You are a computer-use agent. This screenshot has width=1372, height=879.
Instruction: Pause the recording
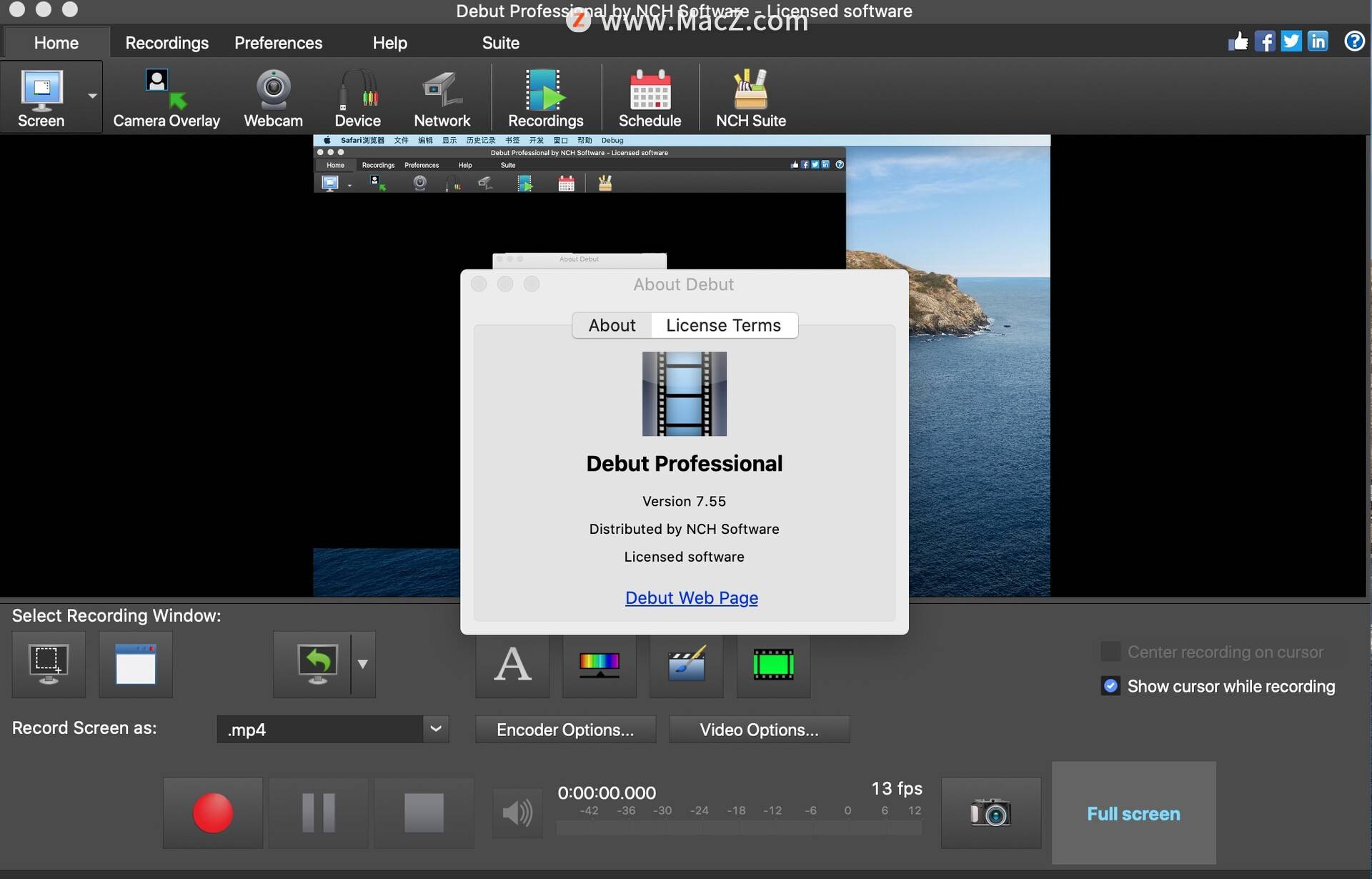pyautogui.click(x=319, y=813)
